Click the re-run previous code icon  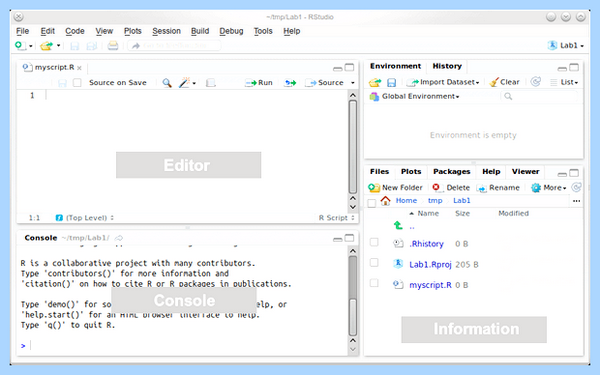290,83
